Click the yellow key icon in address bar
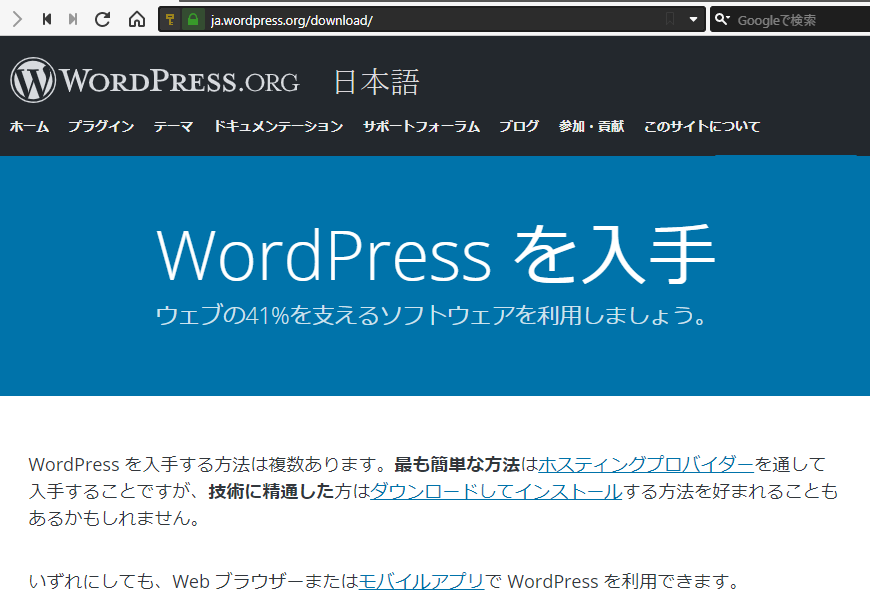 point(170,20)
